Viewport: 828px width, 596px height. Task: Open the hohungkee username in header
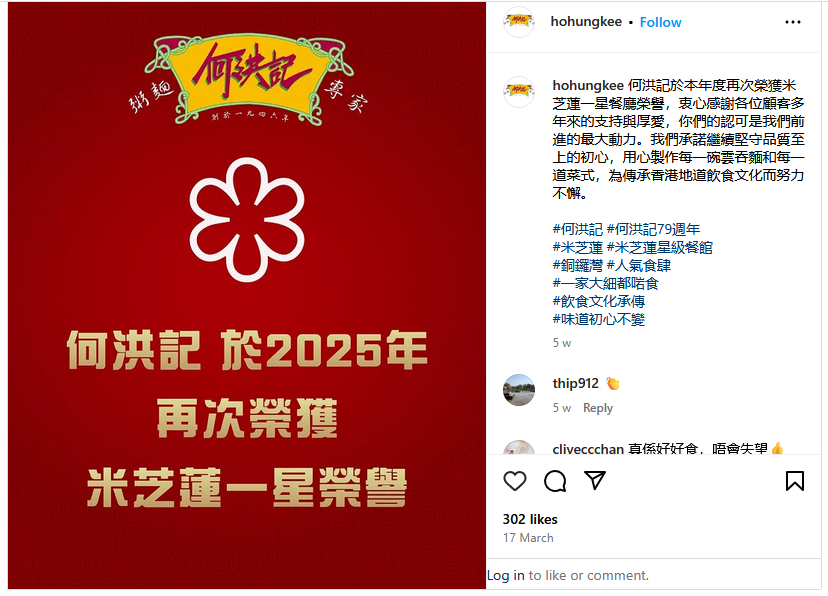(x=586, y=22)
